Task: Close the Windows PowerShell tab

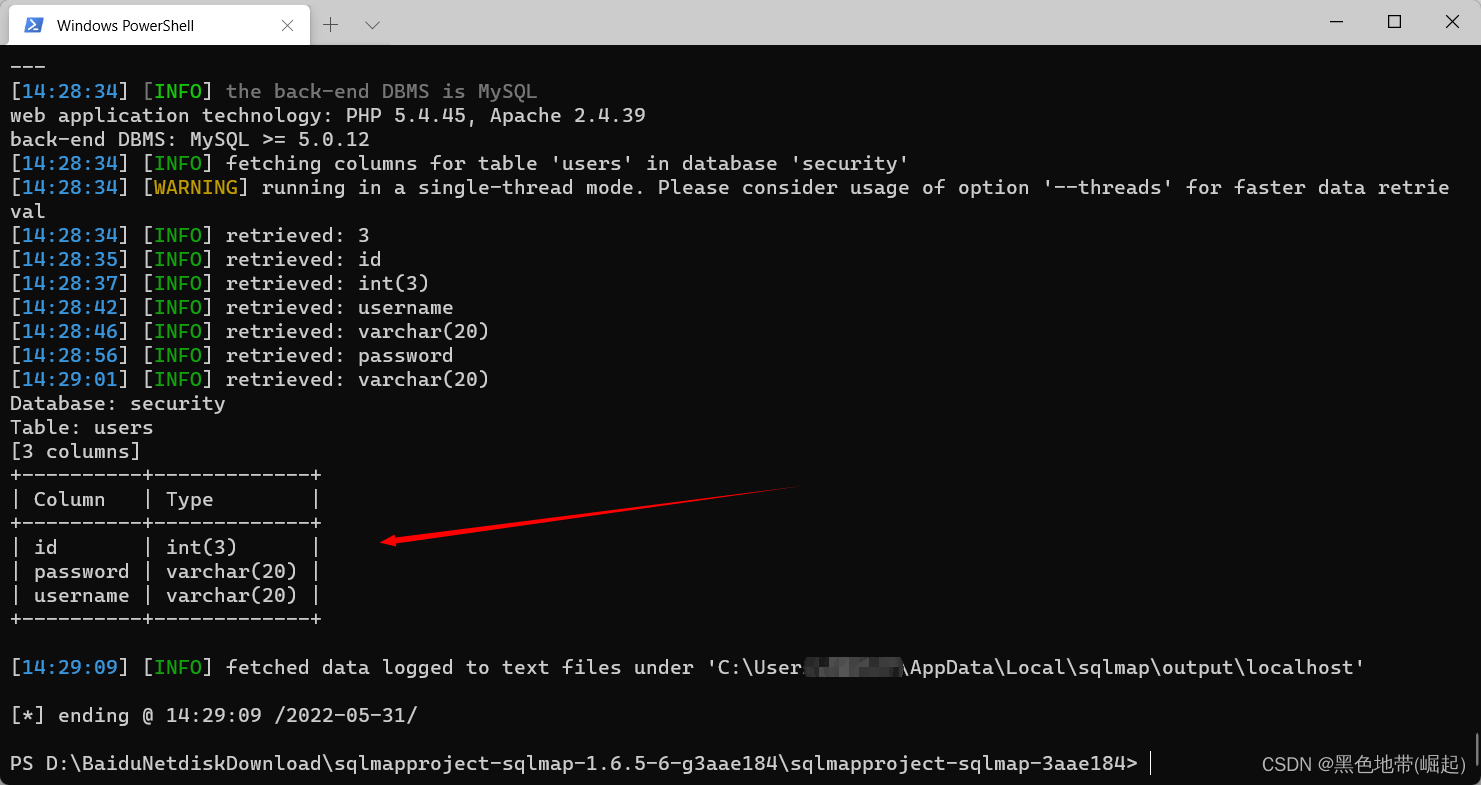Action: (x=287, y=25)
